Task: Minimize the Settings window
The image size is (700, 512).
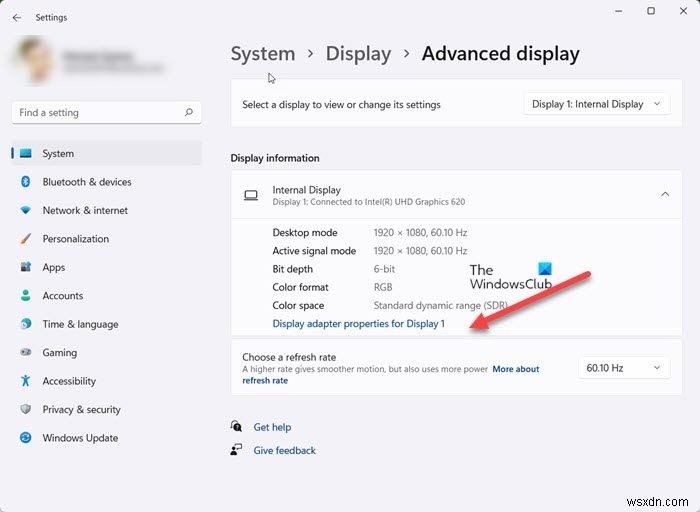Action: pos(618,11)
